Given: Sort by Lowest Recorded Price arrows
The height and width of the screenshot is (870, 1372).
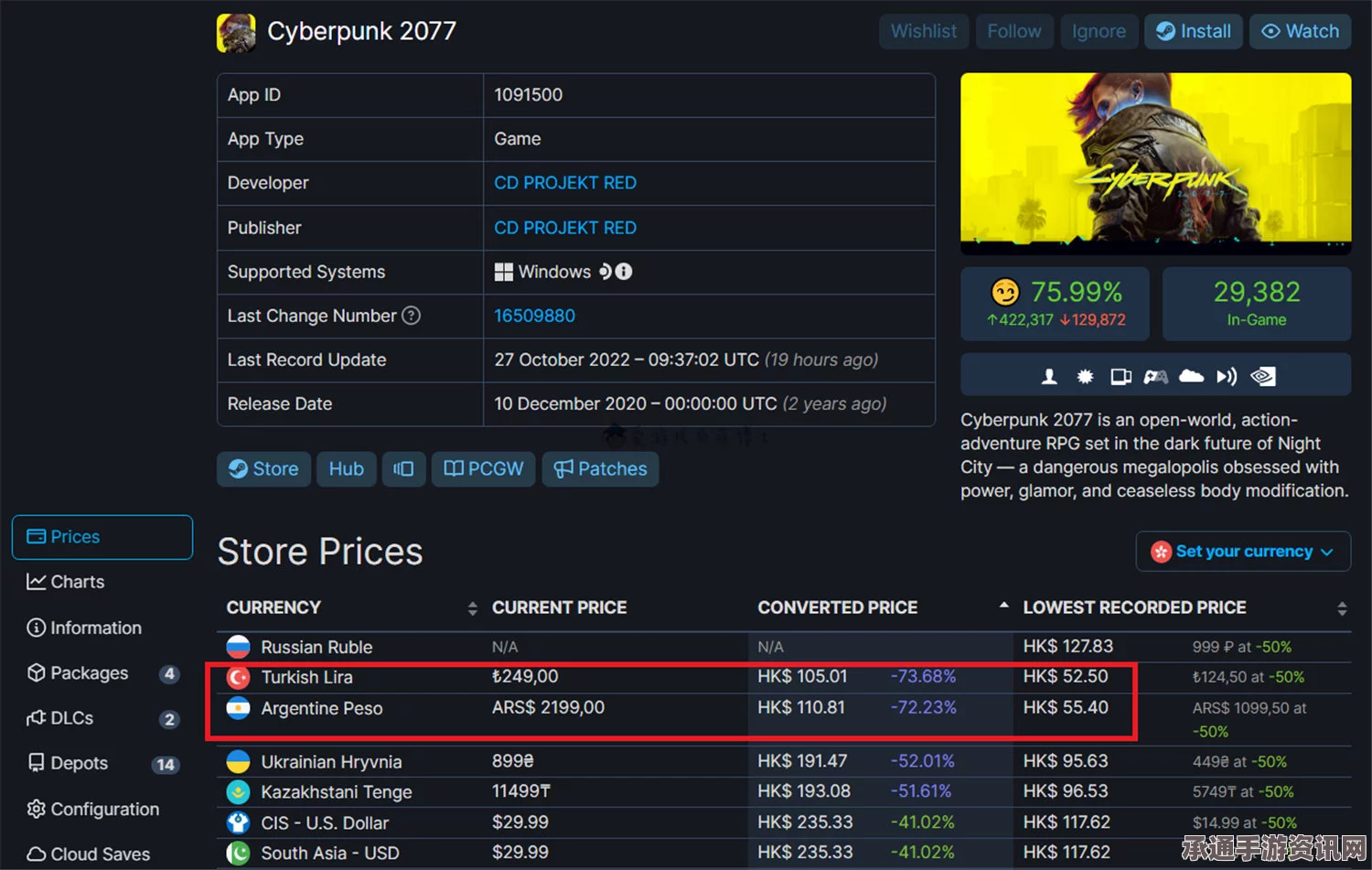Looking at the screenshot, I should point(1342,608).
